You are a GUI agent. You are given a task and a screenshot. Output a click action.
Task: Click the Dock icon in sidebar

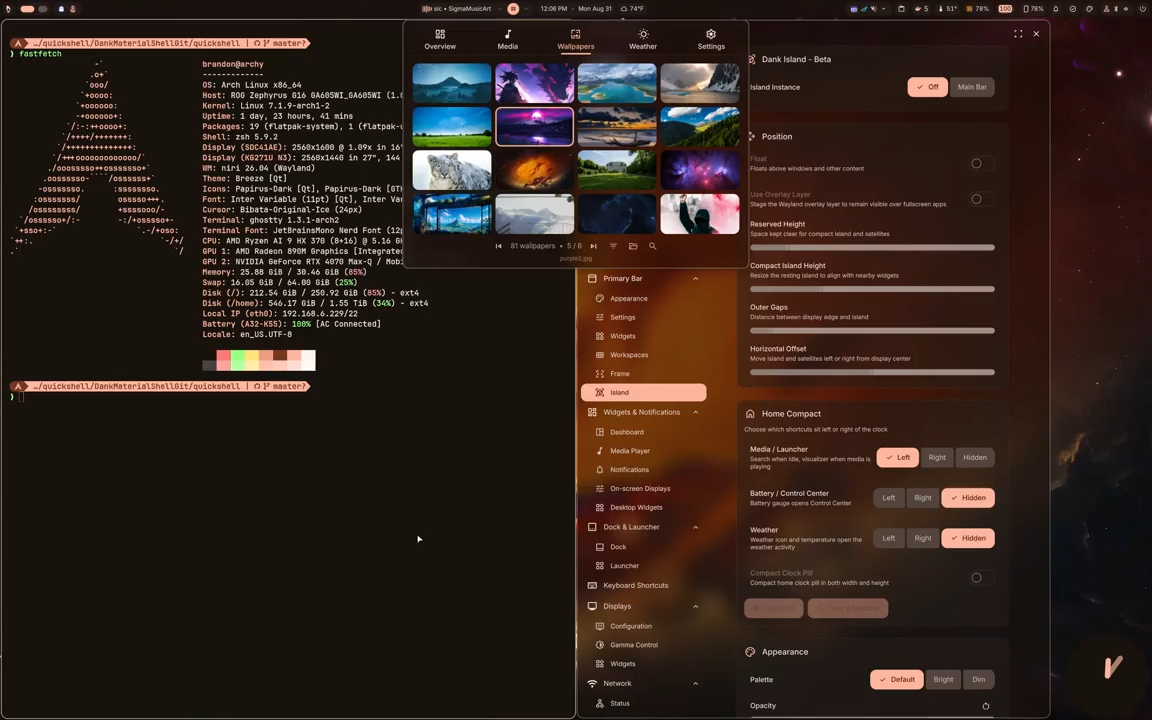point(600,547)
